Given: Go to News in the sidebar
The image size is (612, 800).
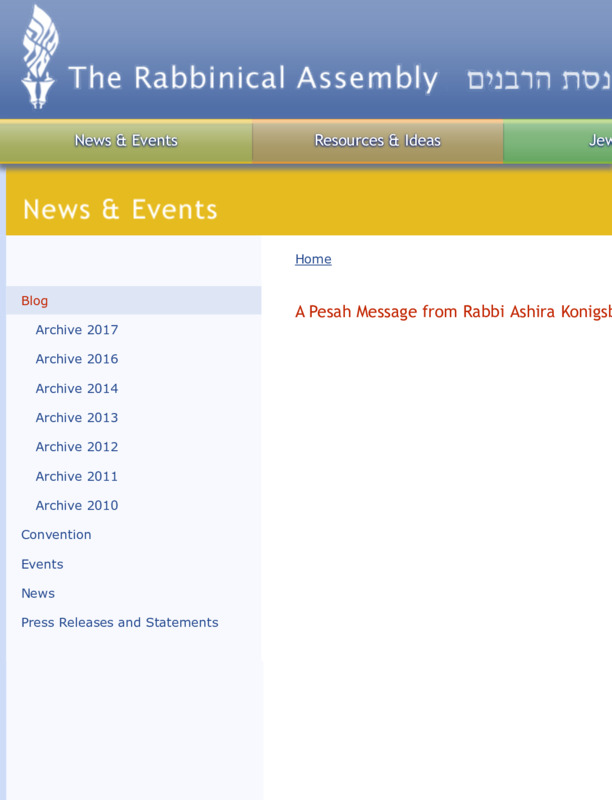Looking at the screenshot, I should click(x=38, y=593).
